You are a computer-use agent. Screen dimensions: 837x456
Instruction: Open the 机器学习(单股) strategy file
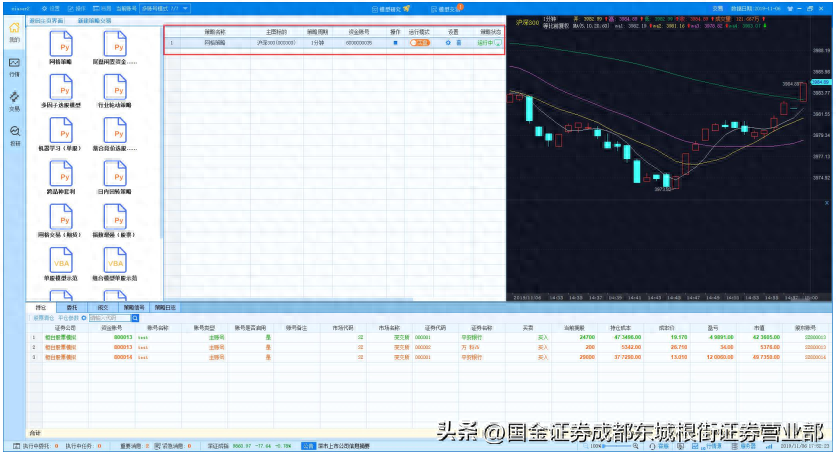tap(61, 134)
